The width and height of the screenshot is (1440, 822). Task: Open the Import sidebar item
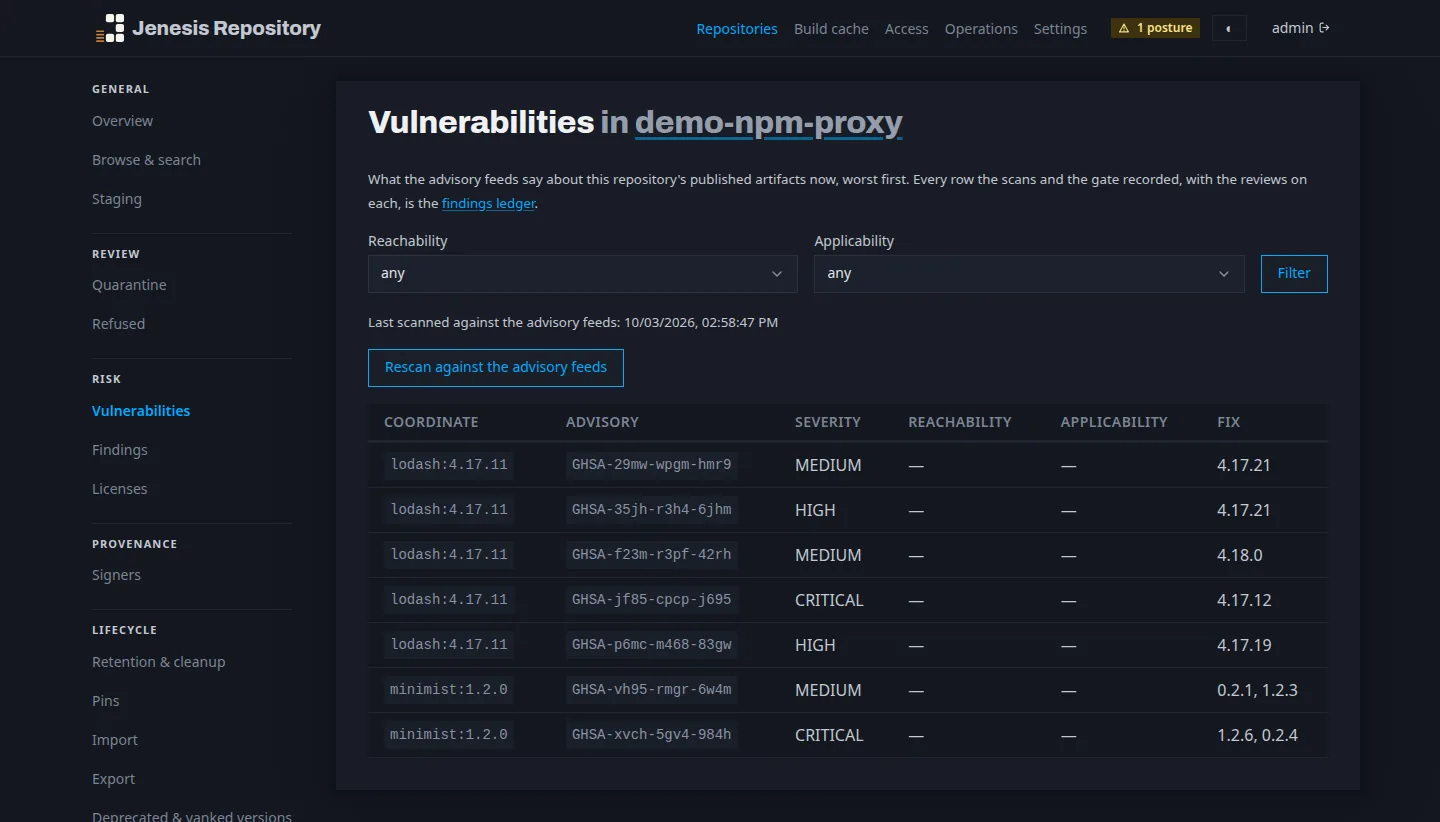point(115,740)
